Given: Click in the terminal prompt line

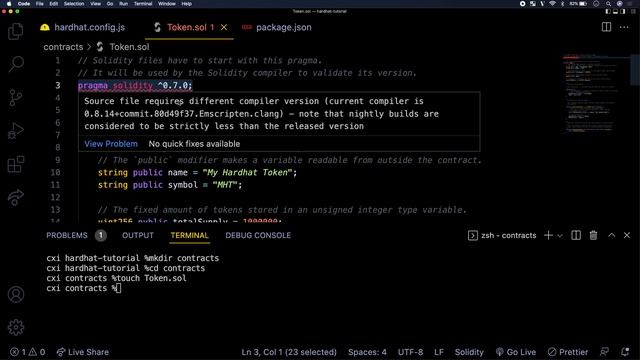Looking at the screenshot, I should point(83,288).
